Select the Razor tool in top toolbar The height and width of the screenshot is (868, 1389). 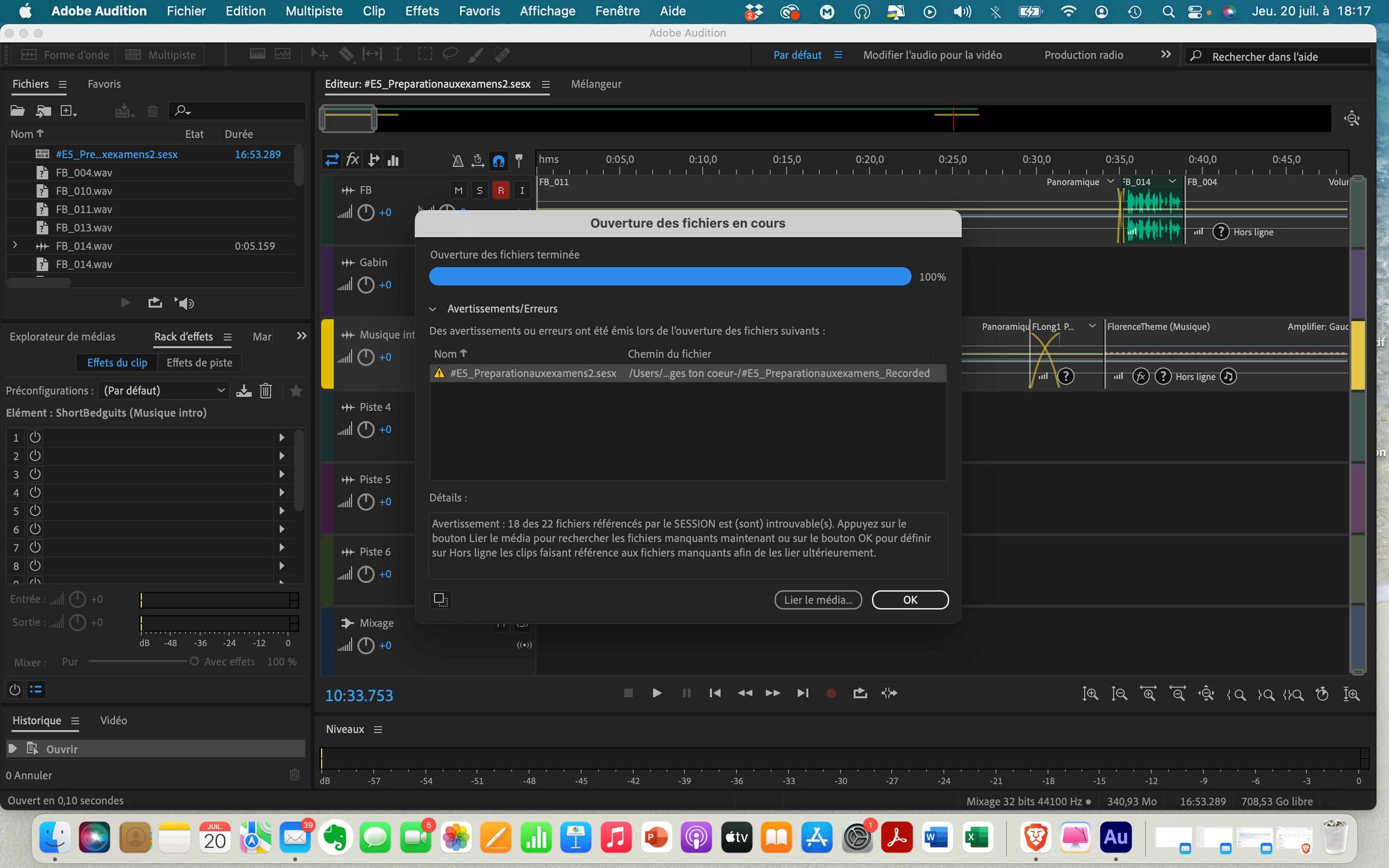[346, 54]
